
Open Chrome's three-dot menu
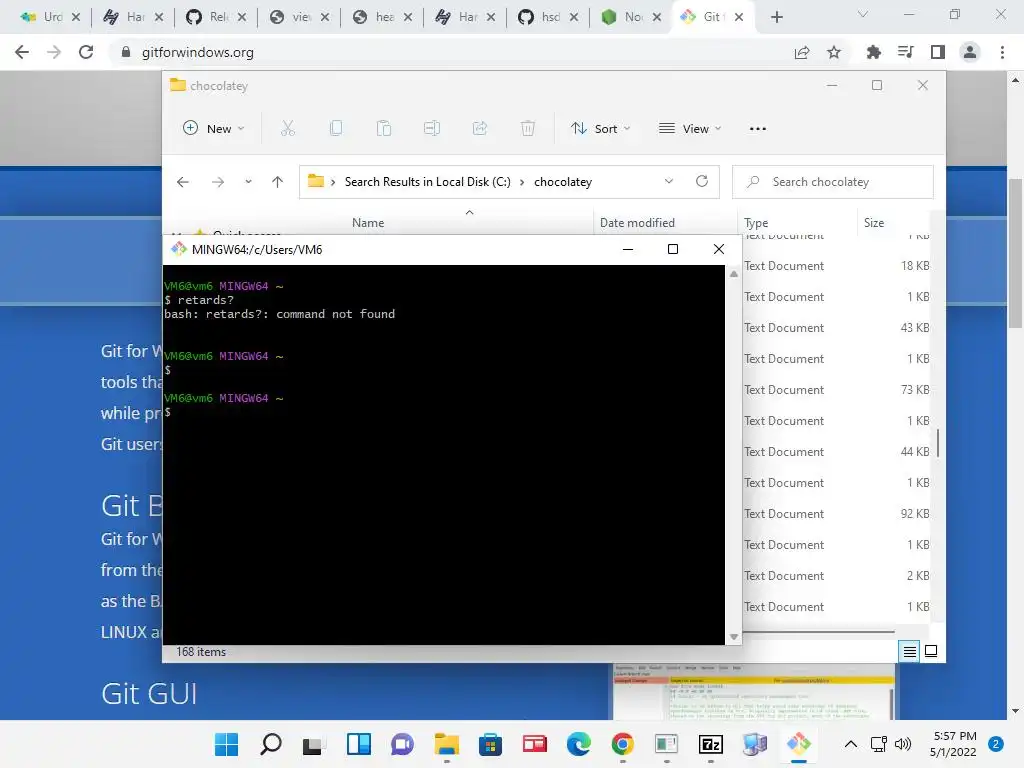pyautogui.click(x=1002, y=52)
